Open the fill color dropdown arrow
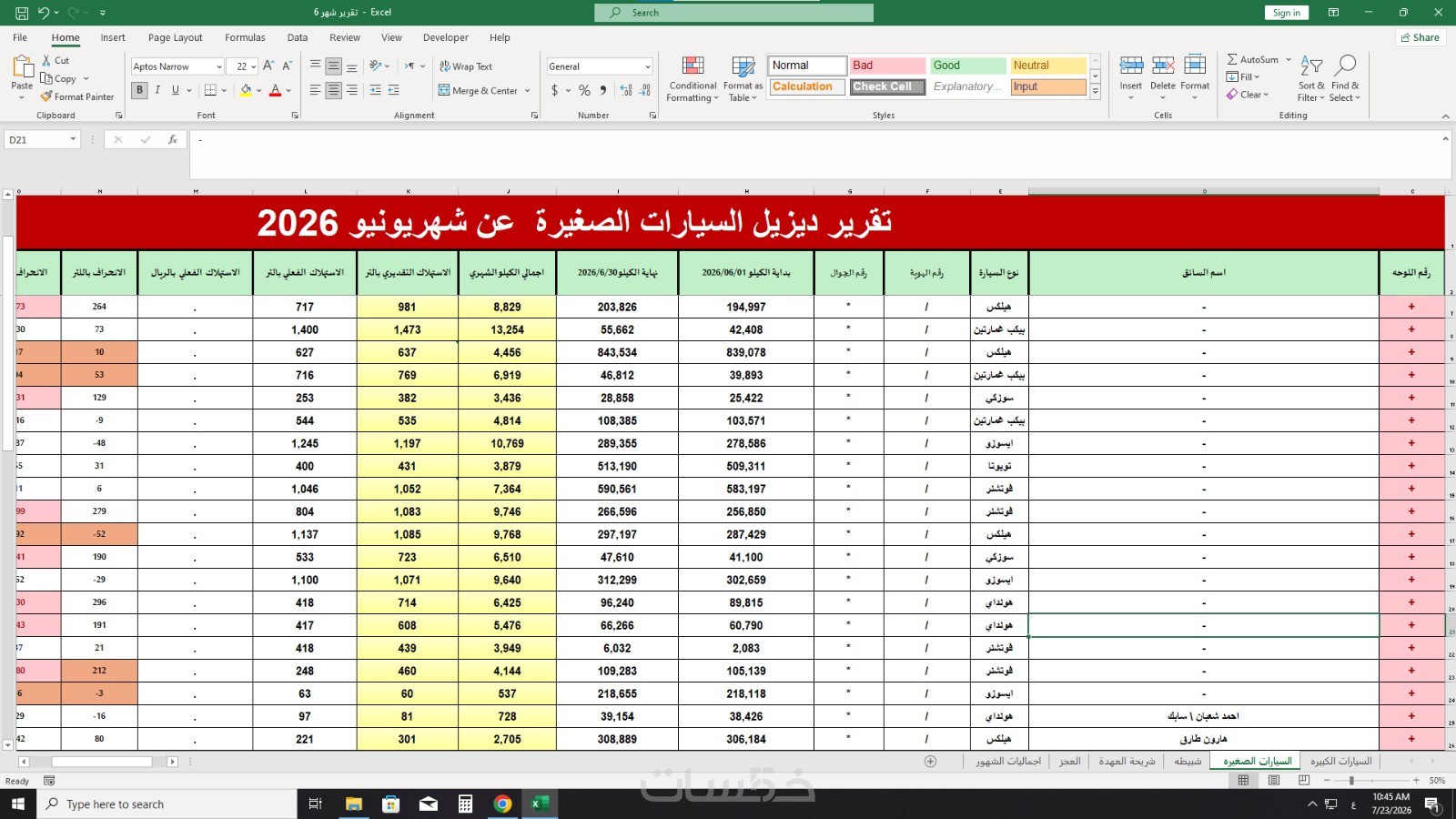This screenshot has width=1456, height=819. [258, 90]
